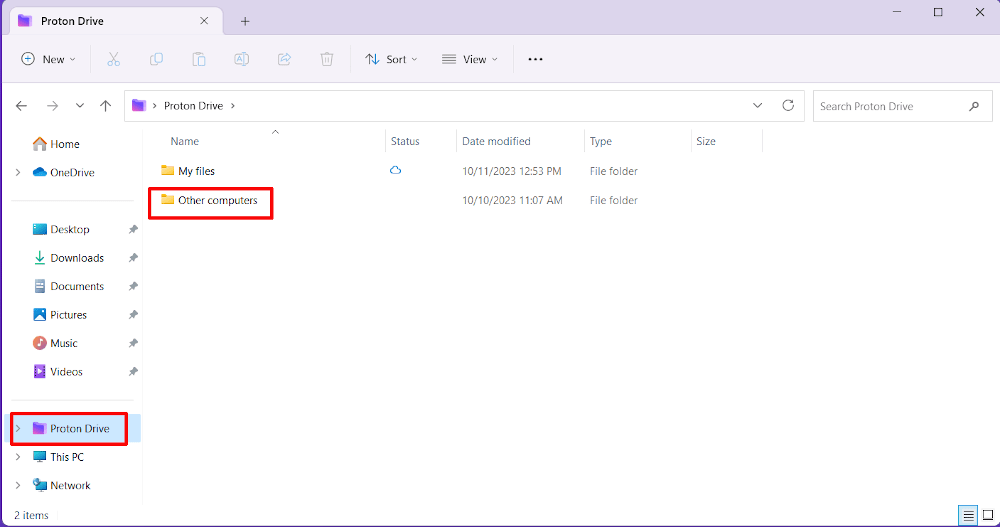Add a new File Explorer tab
The width and height of the screenshot is (1000, 527).
[x=245, y=21]
